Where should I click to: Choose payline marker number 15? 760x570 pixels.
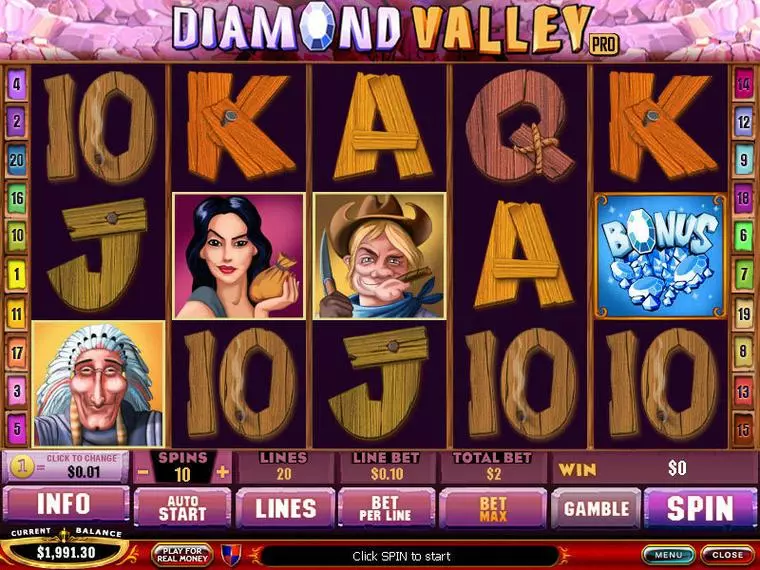click(x=743, y=429)
